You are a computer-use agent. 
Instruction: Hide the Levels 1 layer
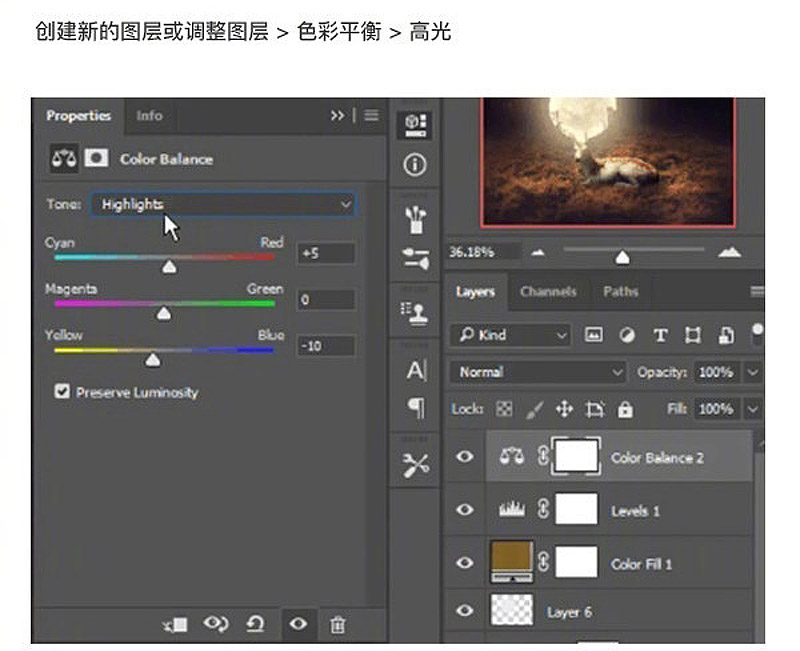point(464,509)
